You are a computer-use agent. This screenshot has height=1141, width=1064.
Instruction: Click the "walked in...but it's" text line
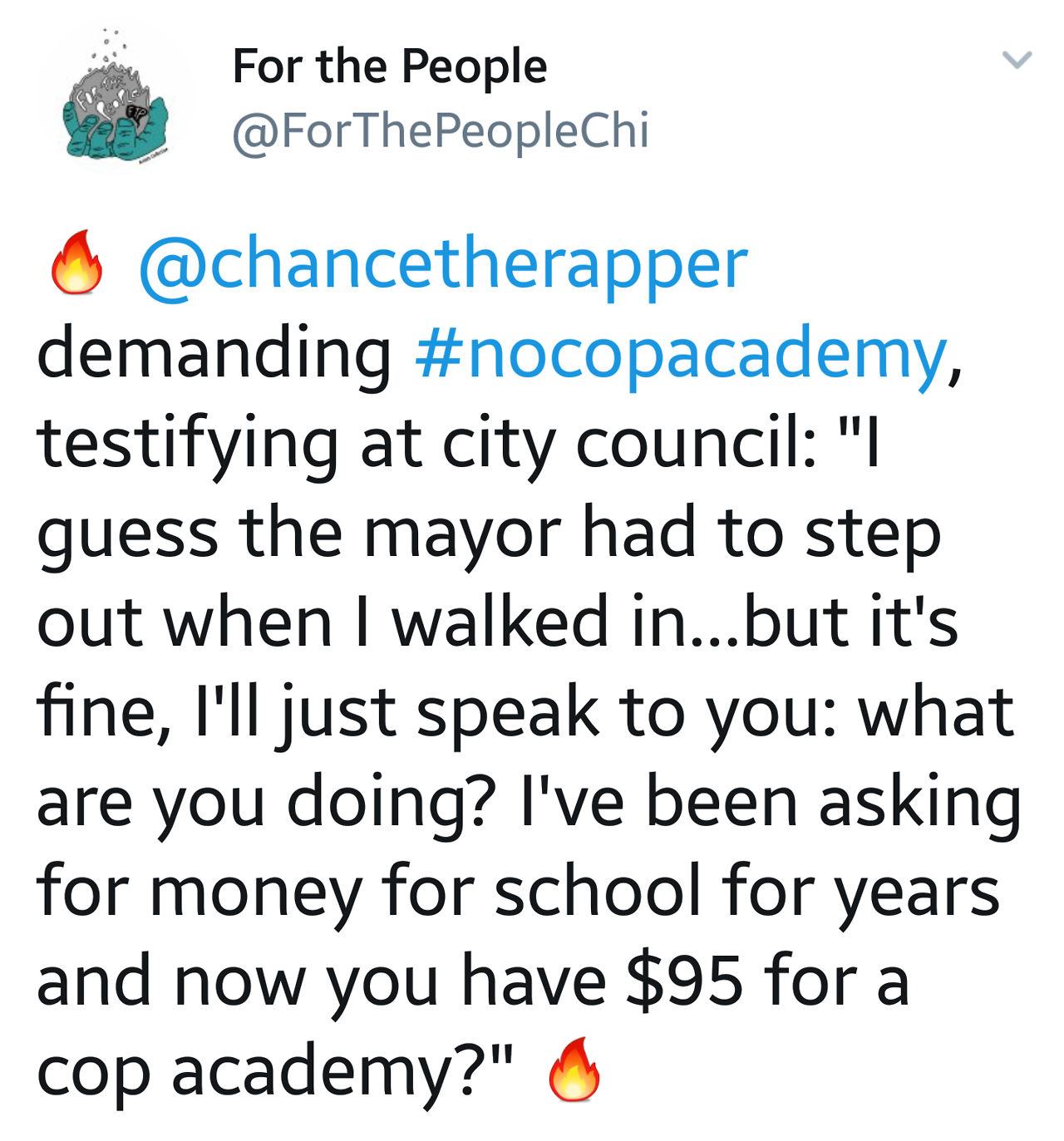point(675,623)
